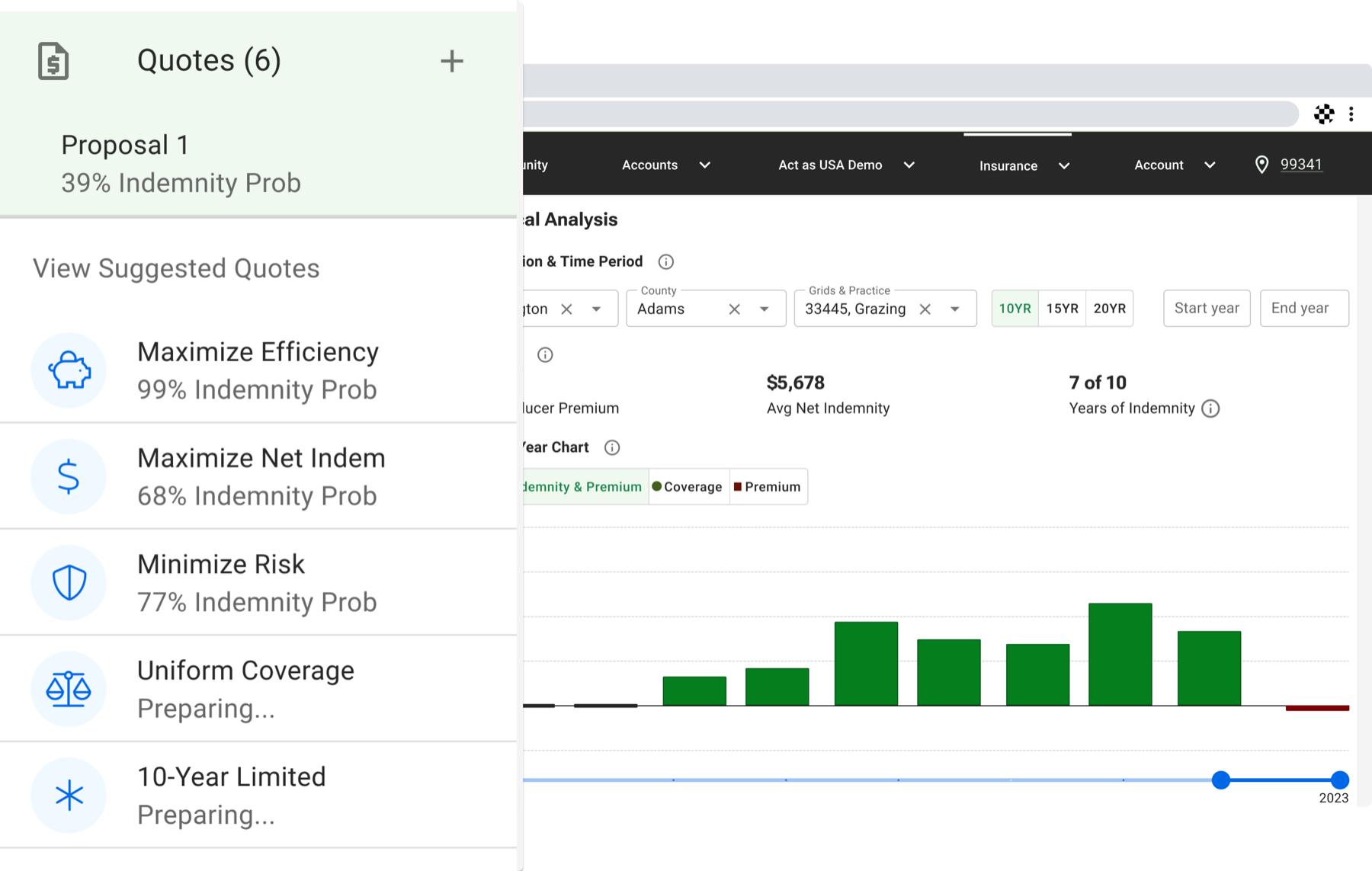Open the Accounts menu
1372x871 pixels.
point(666,165)
